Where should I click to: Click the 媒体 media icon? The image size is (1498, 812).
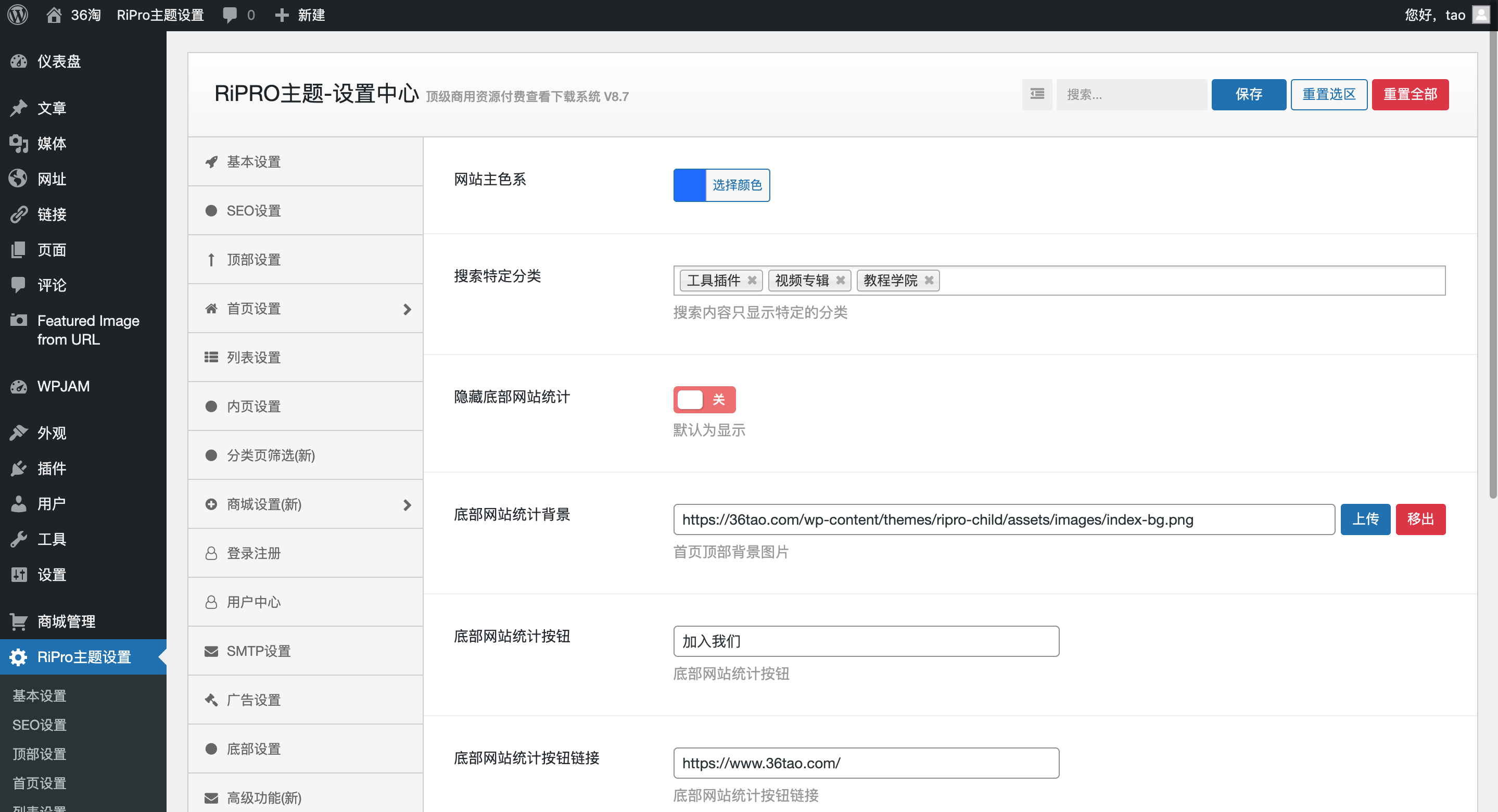point(19,144)
